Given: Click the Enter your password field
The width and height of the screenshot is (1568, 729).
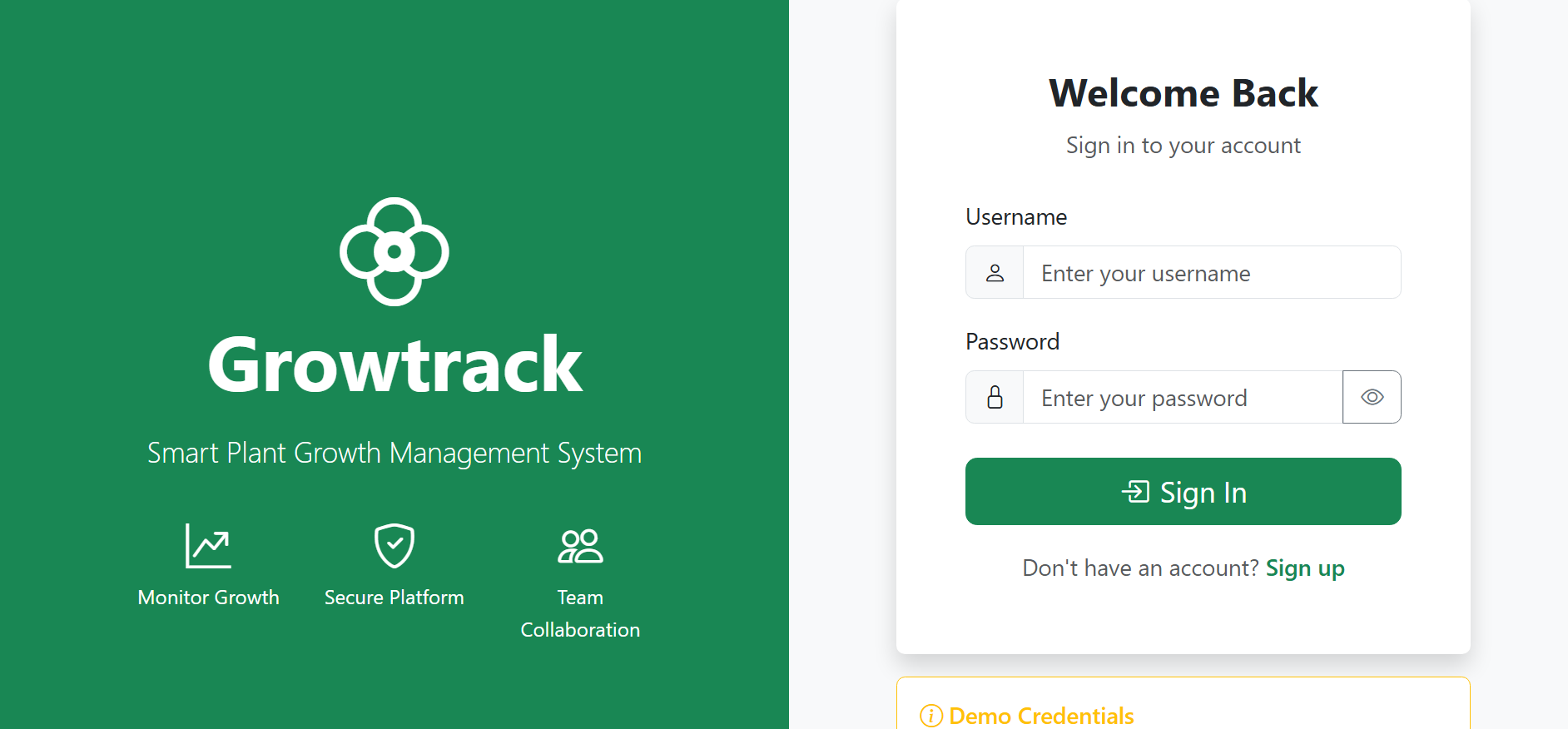Looking at the screenshot, I should coord(1182,397).
